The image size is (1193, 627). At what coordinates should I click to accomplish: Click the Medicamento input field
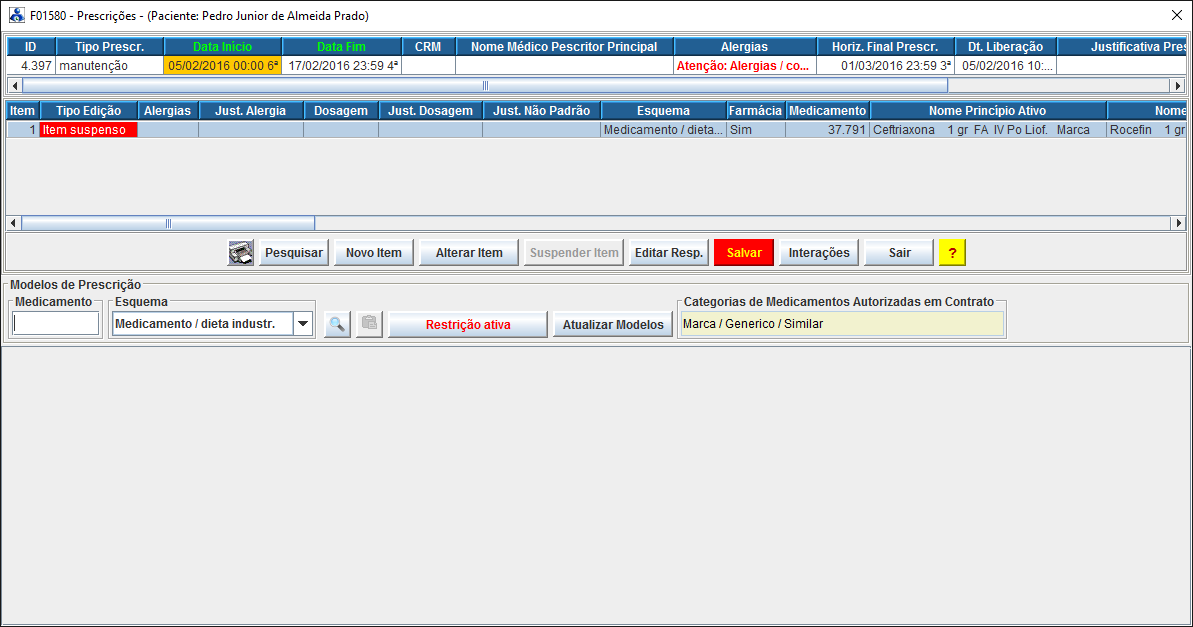(56, 324)
